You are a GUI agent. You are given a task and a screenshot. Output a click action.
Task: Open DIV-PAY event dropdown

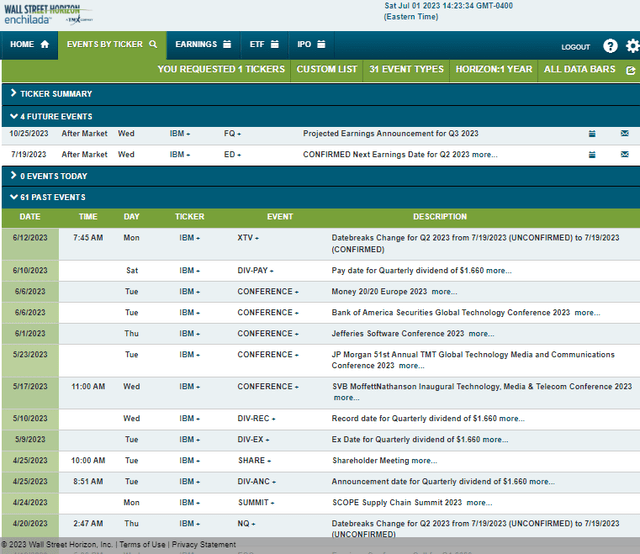pyautogui.click(x=255, y=270)
